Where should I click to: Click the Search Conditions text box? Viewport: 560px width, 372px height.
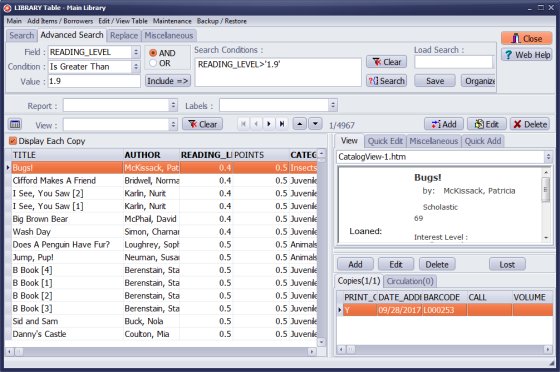pos(278,72)
